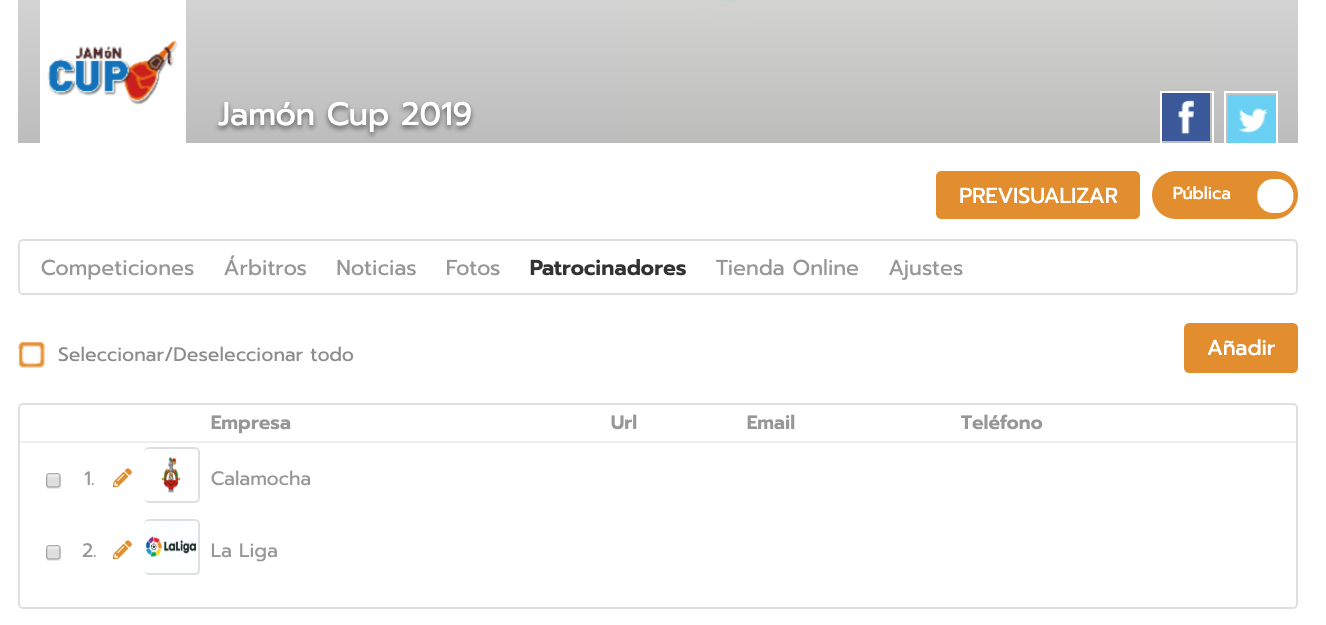Viewport: 1326px width, 625px height.
Task: Tick the checkbox for La Liga row
Action: click(54, 552)
